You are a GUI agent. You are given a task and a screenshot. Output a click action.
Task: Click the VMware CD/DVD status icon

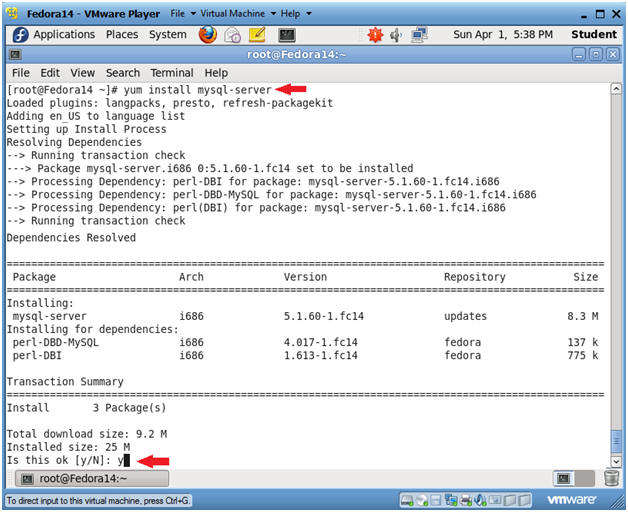coord(422,500)
